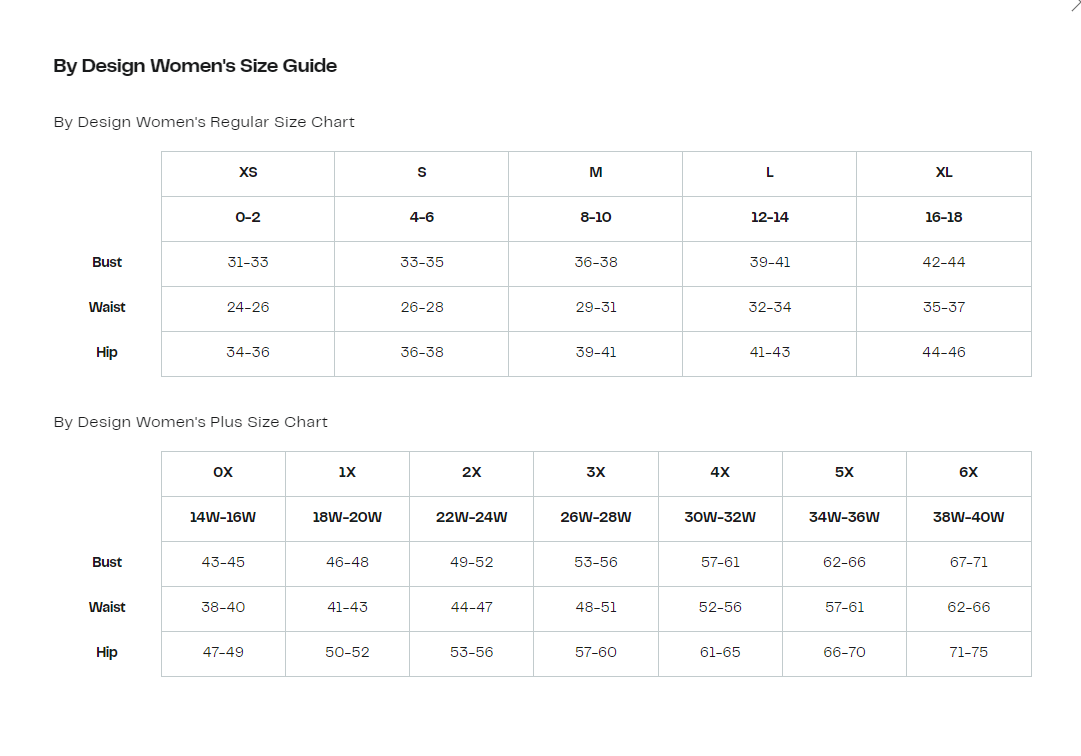Screen dimensions: 1081x756
Task: Click the 2X bust measurement 49-52
Action: (x=472, y=562)
